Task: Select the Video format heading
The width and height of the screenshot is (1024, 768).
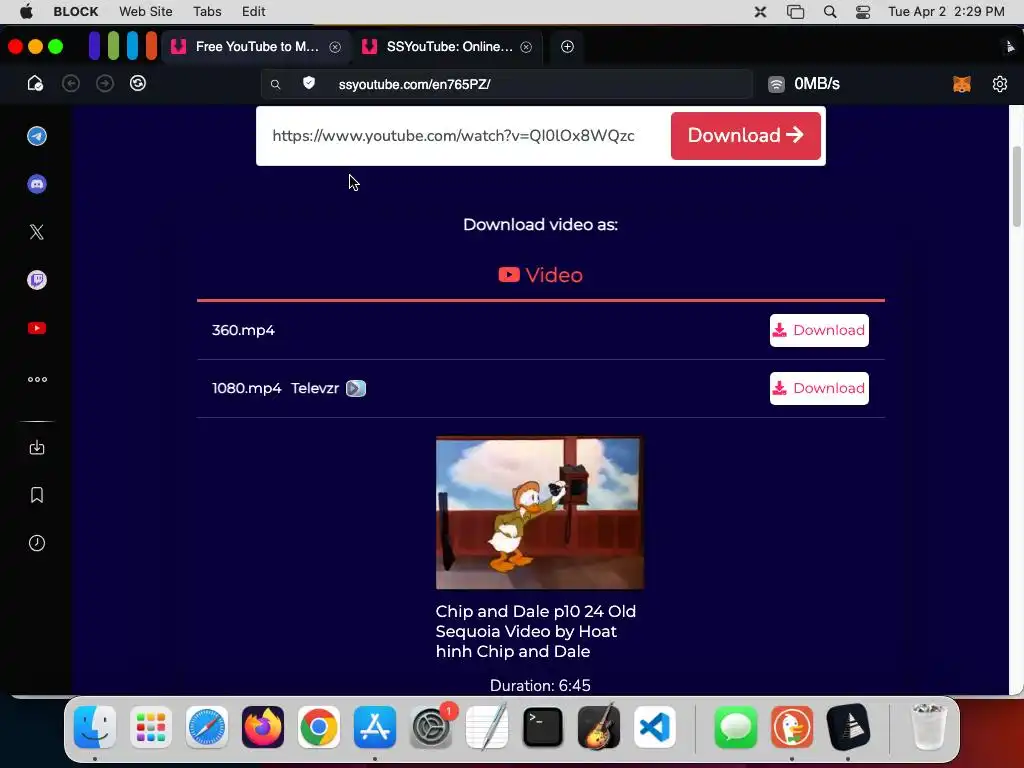Action: pos(541,275)
